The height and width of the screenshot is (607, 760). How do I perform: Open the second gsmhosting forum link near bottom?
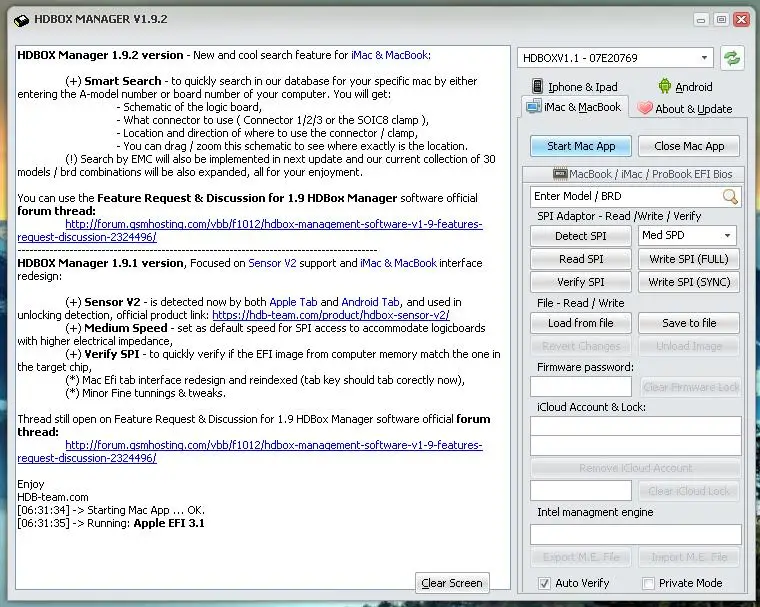tap(274, 445)
